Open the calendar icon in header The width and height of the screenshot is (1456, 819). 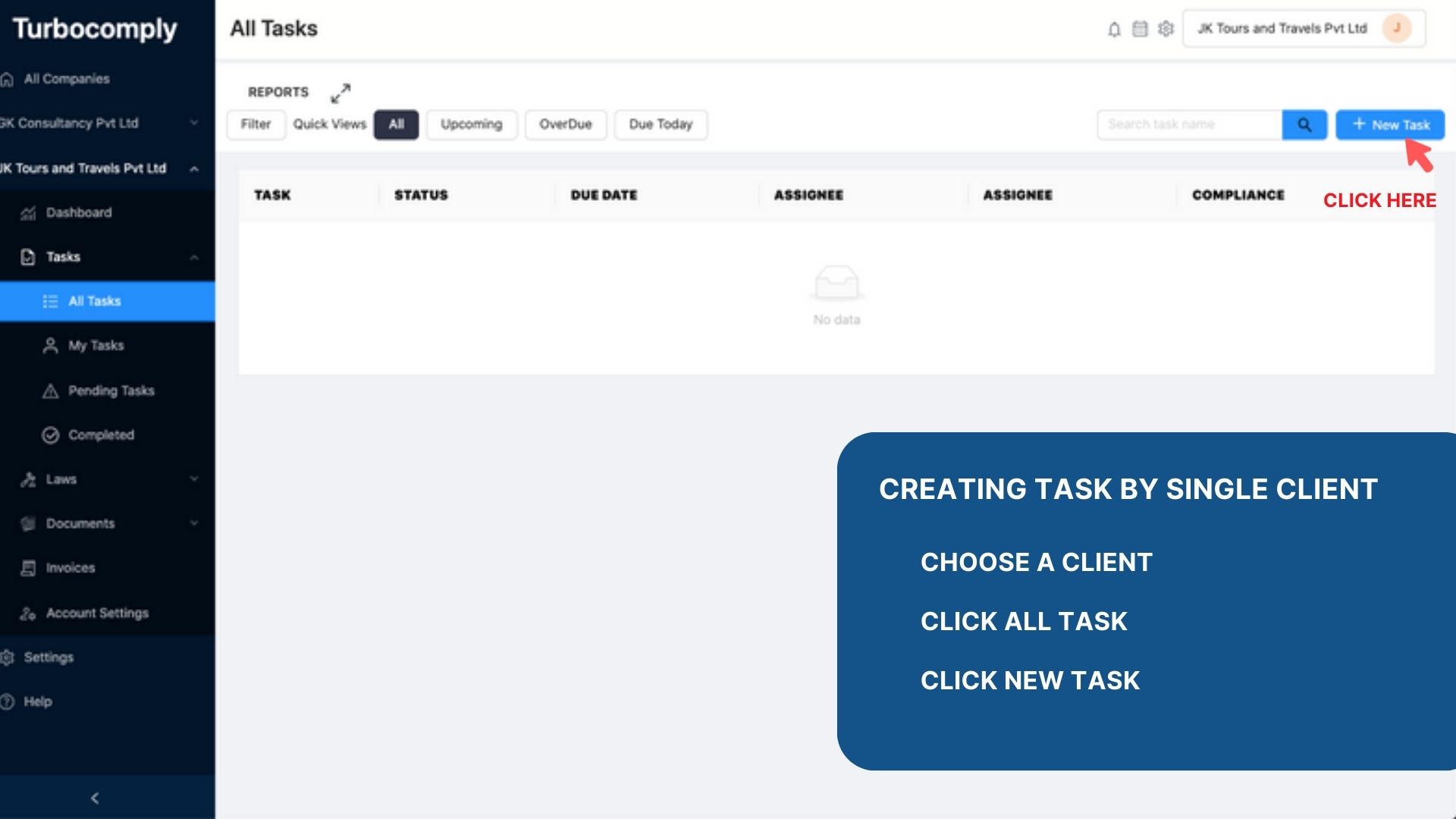[x=1140, y=29]
